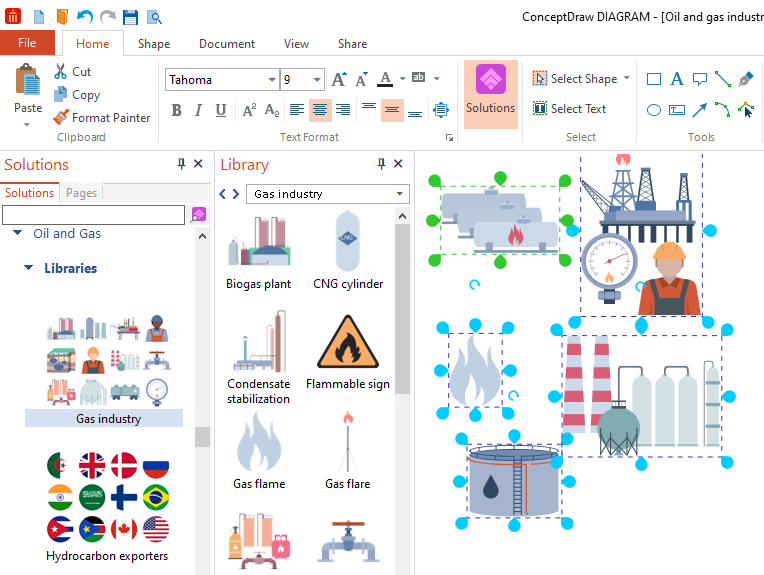764x575 pixels.
Task: Open the print preview magnifier icon
Action: 154,18
